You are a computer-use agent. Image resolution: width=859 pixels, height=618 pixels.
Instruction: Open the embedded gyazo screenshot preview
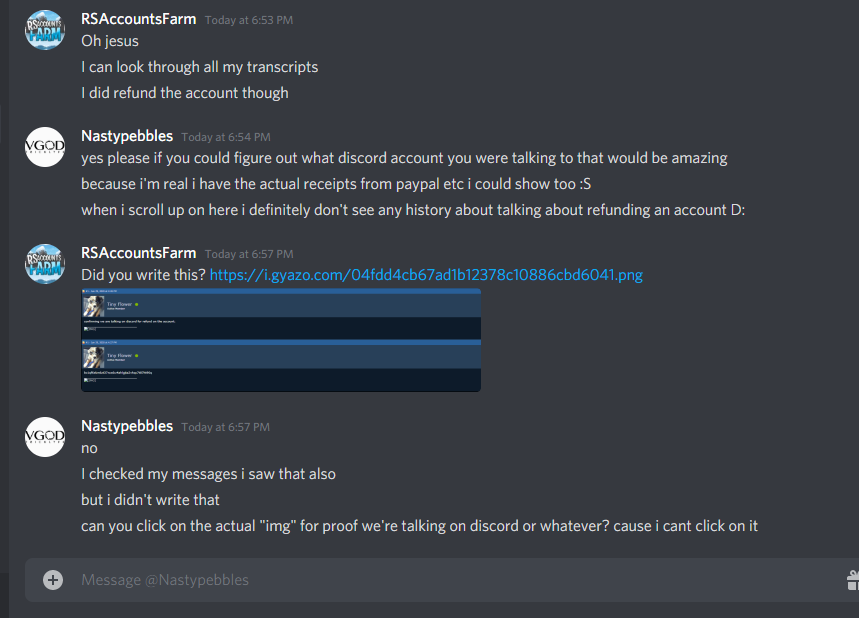tap(281, 340)
